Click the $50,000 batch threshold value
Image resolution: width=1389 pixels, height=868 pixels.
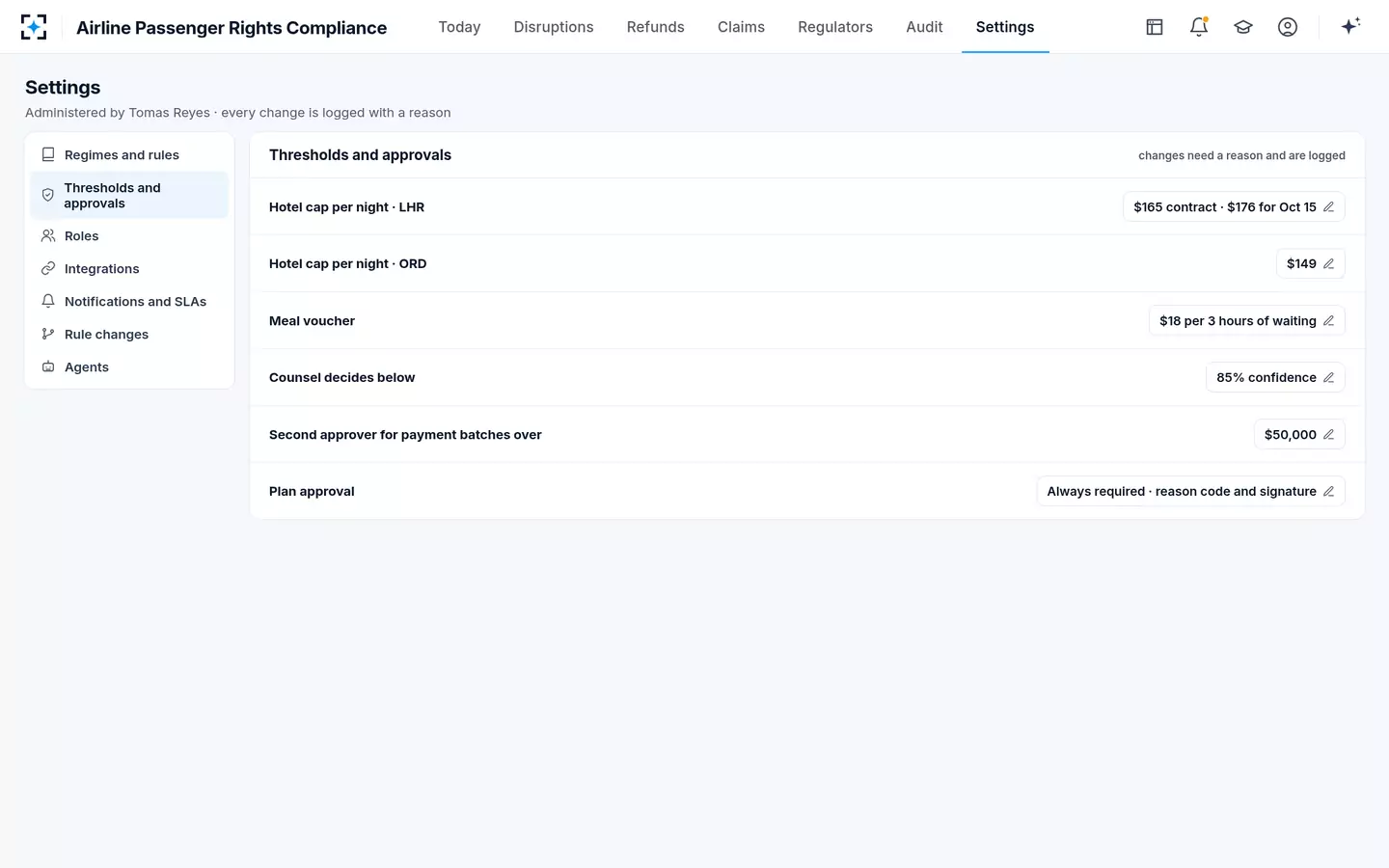[x=1299, y=435]
